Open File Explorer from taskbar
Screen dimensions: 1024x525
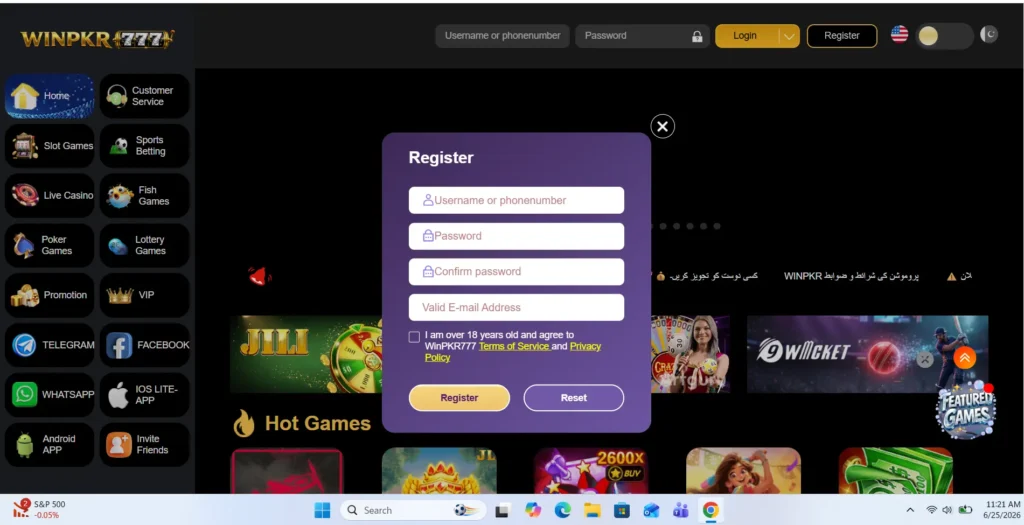pos(592,510)
